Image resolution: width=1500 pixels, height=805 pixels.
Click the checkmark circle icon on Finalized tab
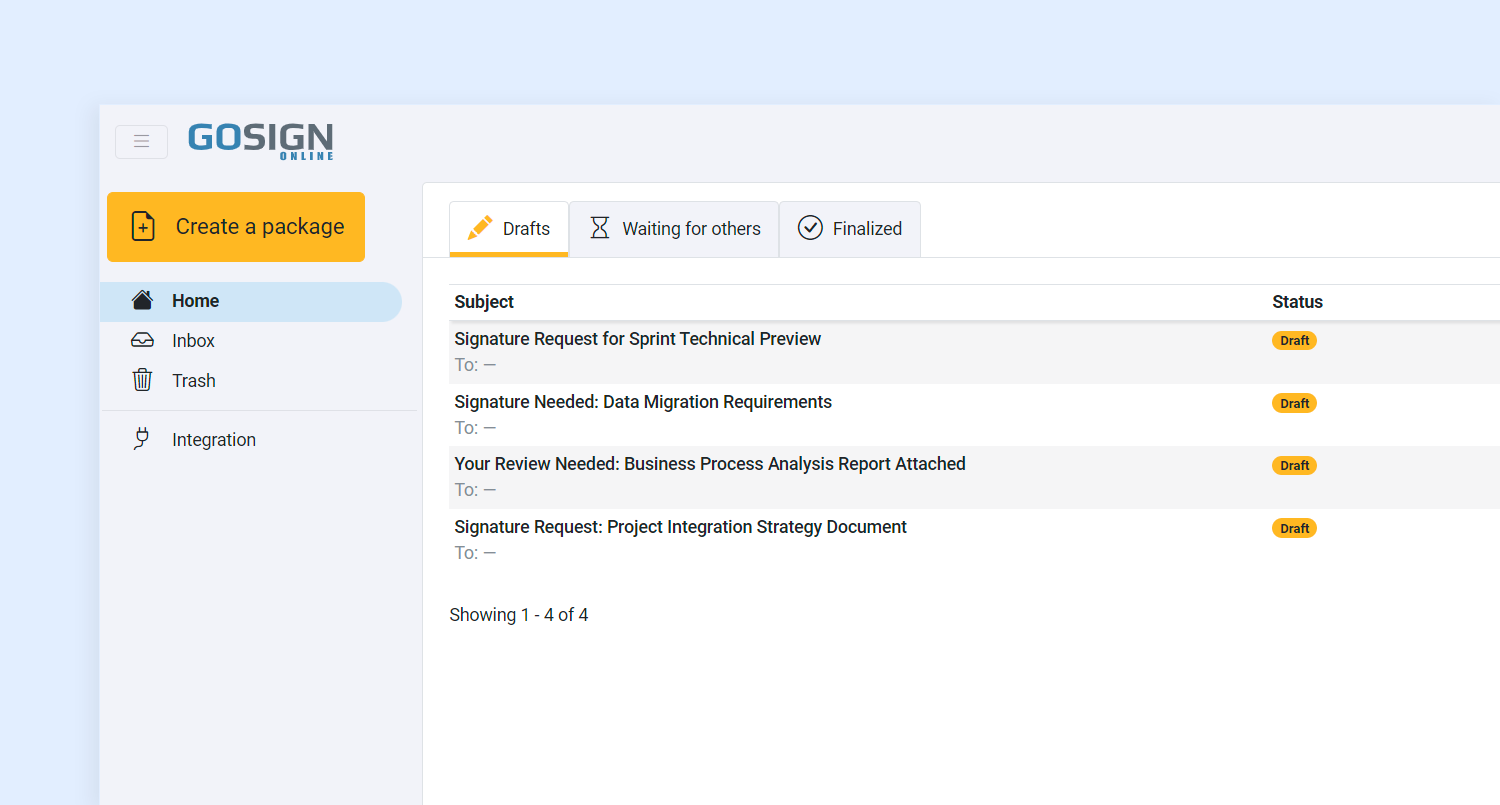809,228
